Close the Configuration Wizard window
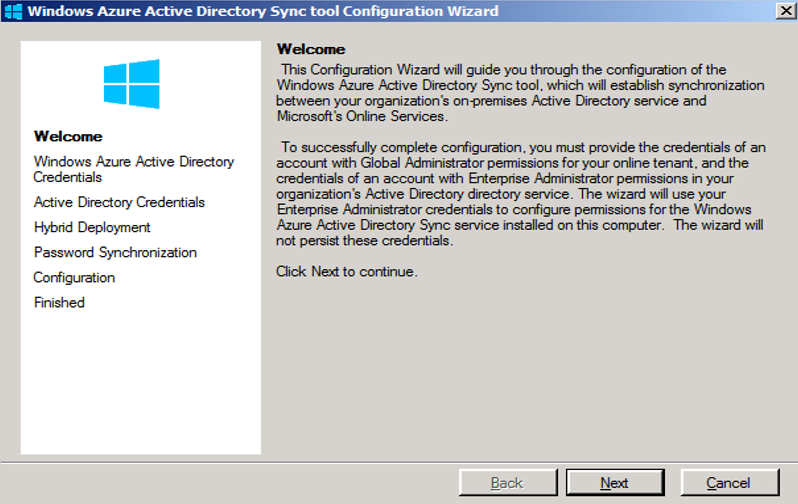 [785, 11]
